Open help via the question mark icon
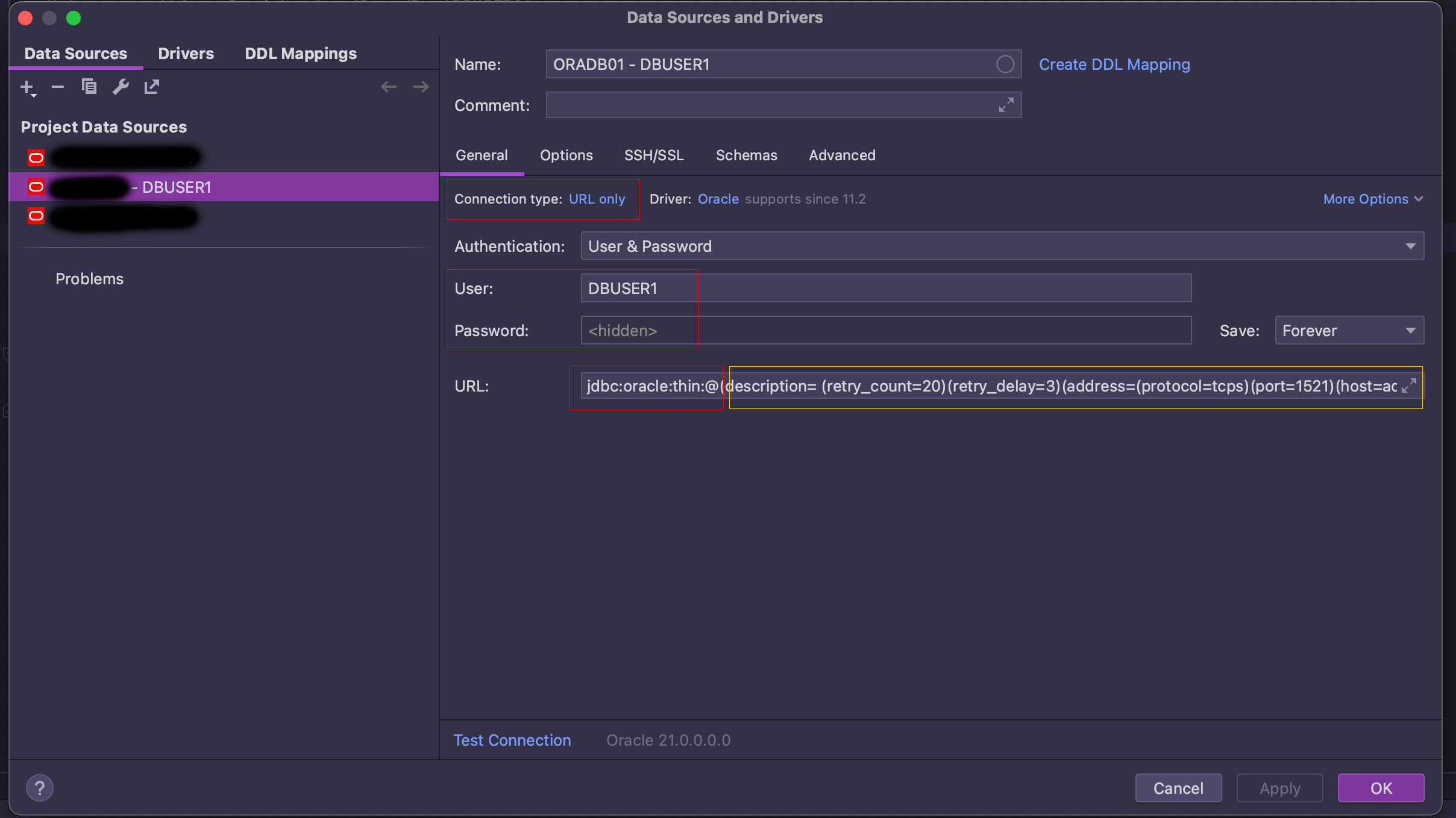 pos(40,787)
